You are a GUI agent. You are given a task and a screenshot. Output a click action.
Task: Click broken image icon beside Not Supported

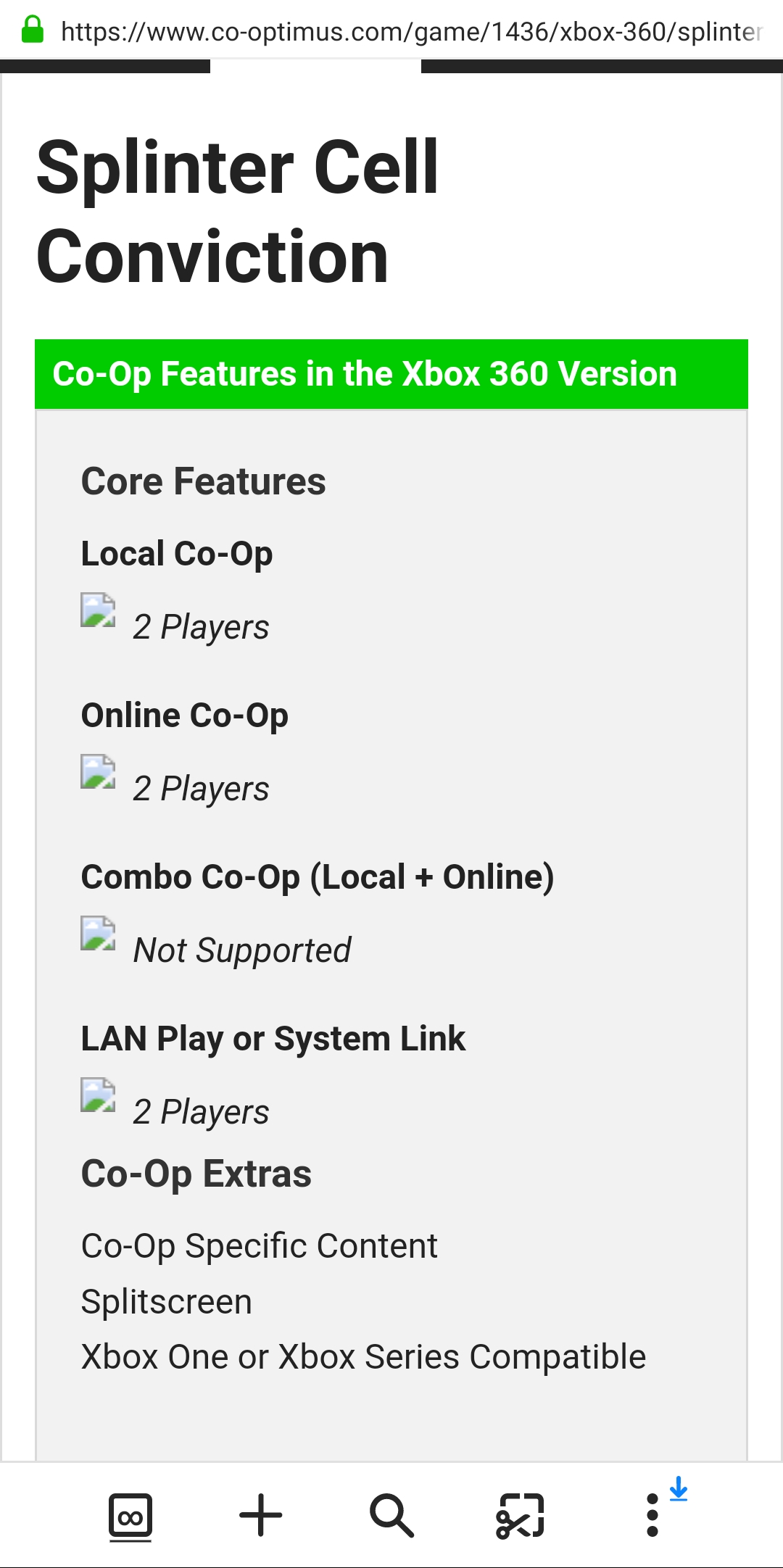(x=98, y=933)
